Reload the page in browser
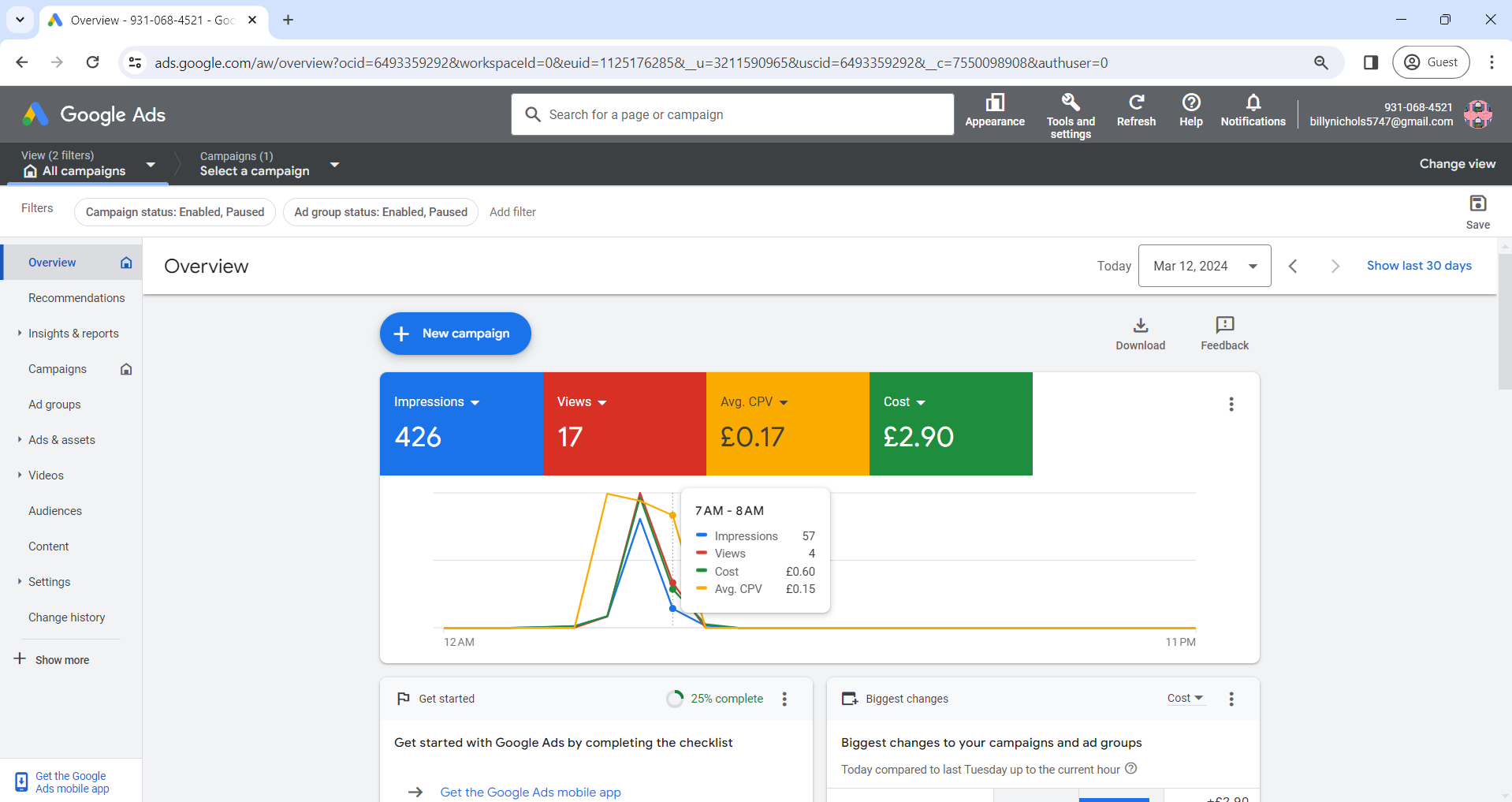The image size is (1512, 802). pyautogui.click(x=92, y=62)
